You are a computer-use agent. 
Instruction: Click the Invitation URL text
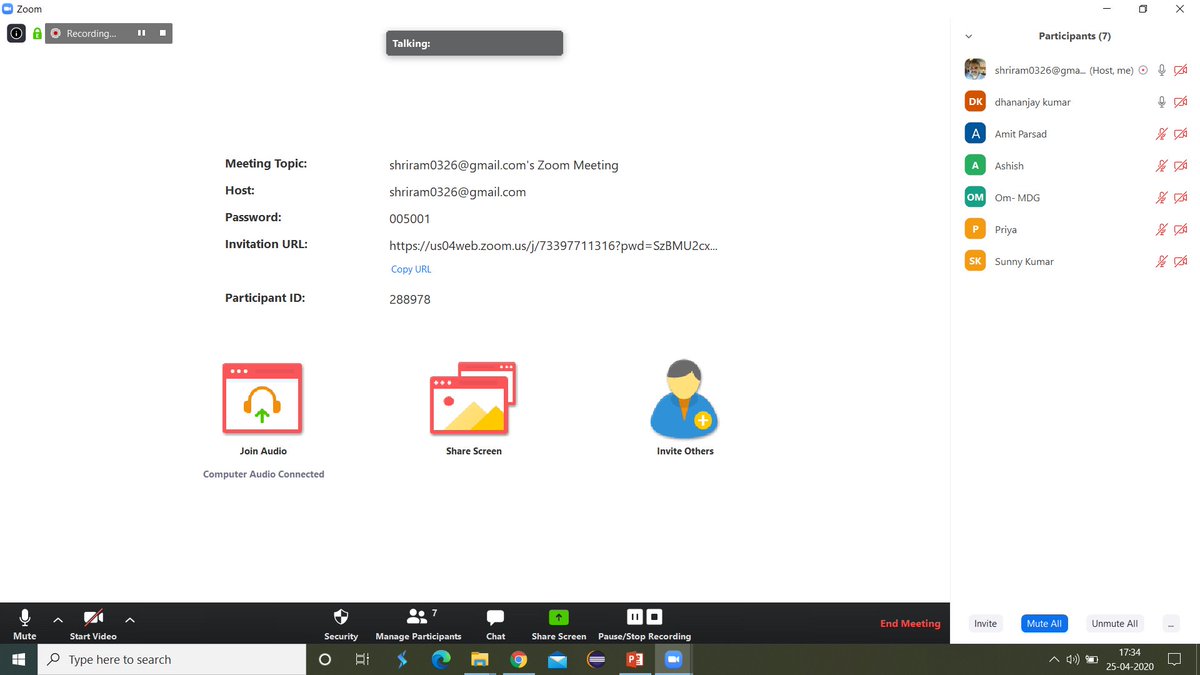point(554,245)
